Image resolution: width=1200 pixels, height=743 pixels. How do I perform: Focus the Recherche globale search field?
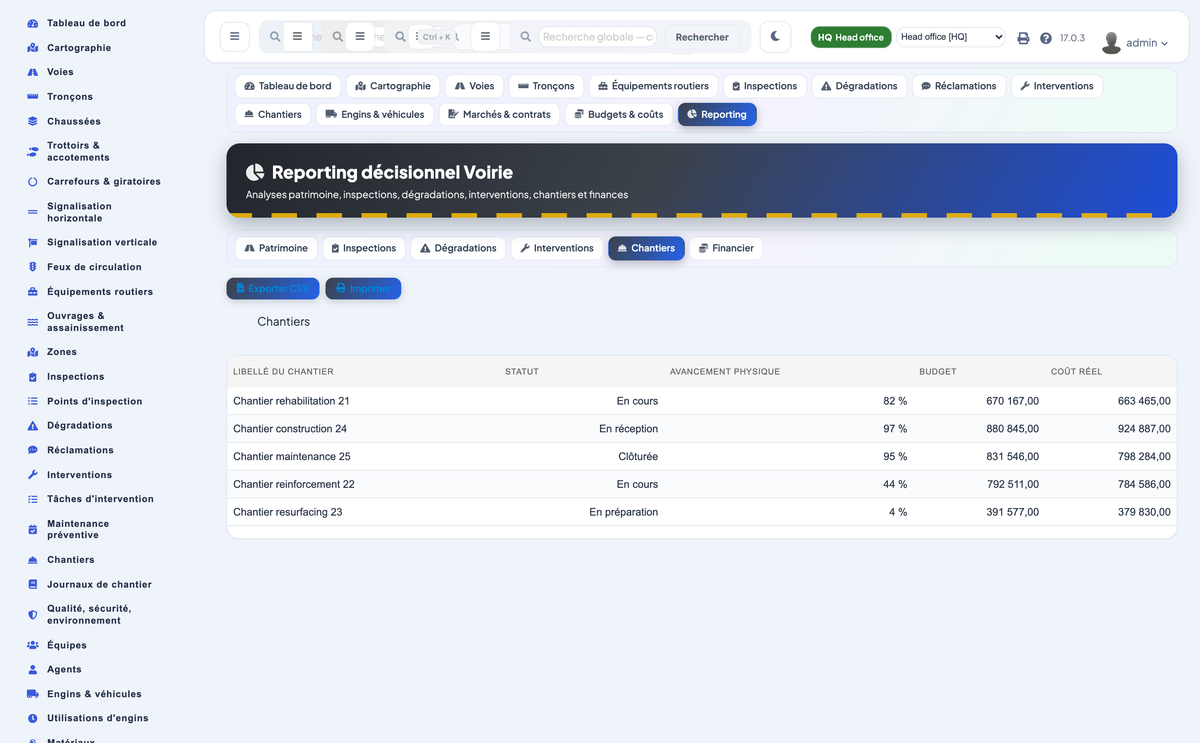[598, 37]
